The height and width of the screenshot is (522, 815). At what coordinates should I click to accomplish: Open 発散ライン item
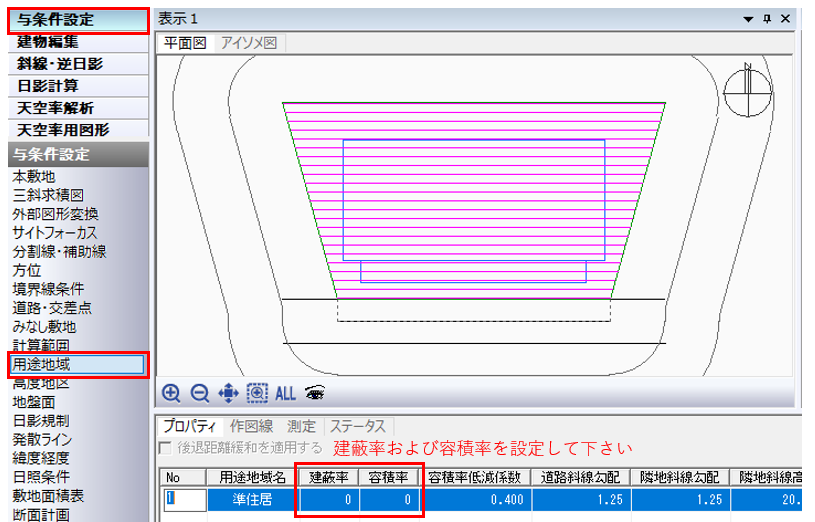click(42, 439)
